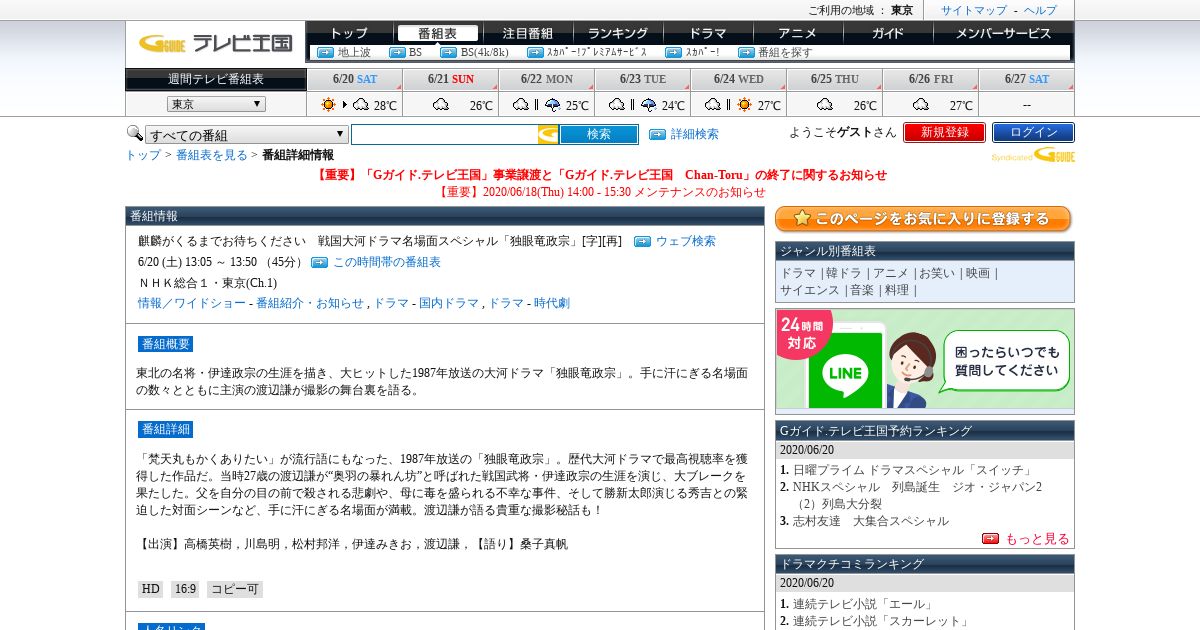This screenshot has width=1200, height=630.
Task: Click arrow icon beside この時間帯の番組表
Action: coord(320,262)
